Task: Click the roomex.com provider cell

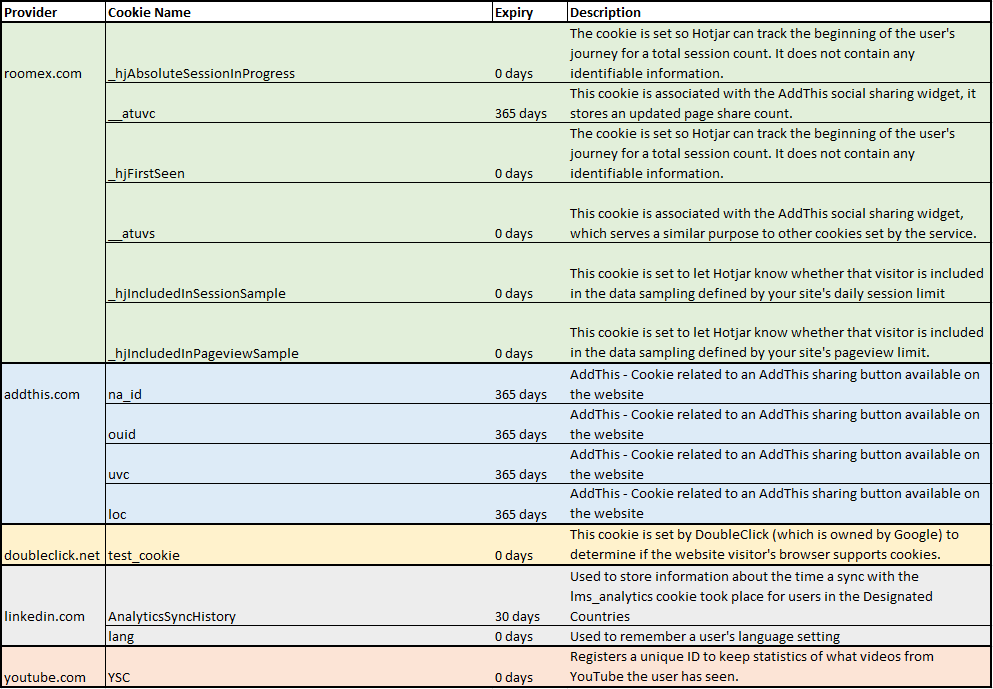Action: tap(53, 193)
